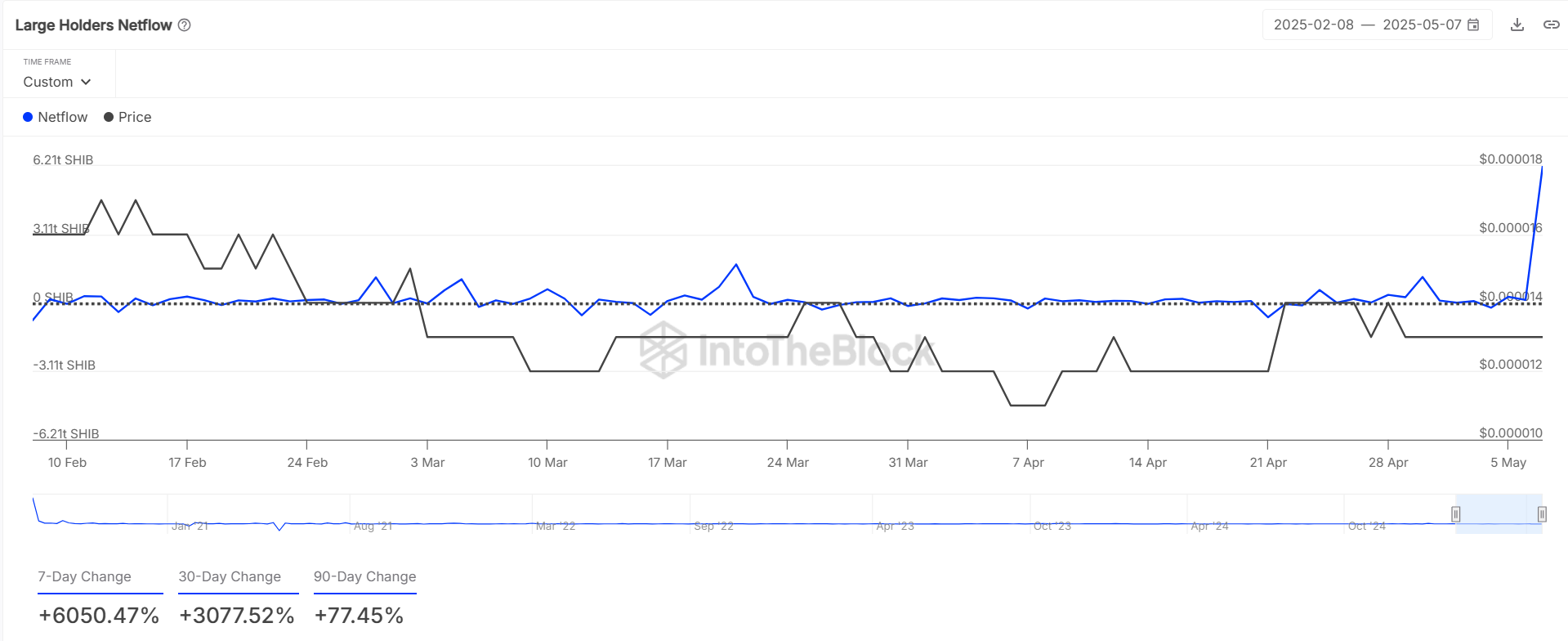Click the Netflow blue legend dot
Screen dimensions: 1568x641
(28, 117)
